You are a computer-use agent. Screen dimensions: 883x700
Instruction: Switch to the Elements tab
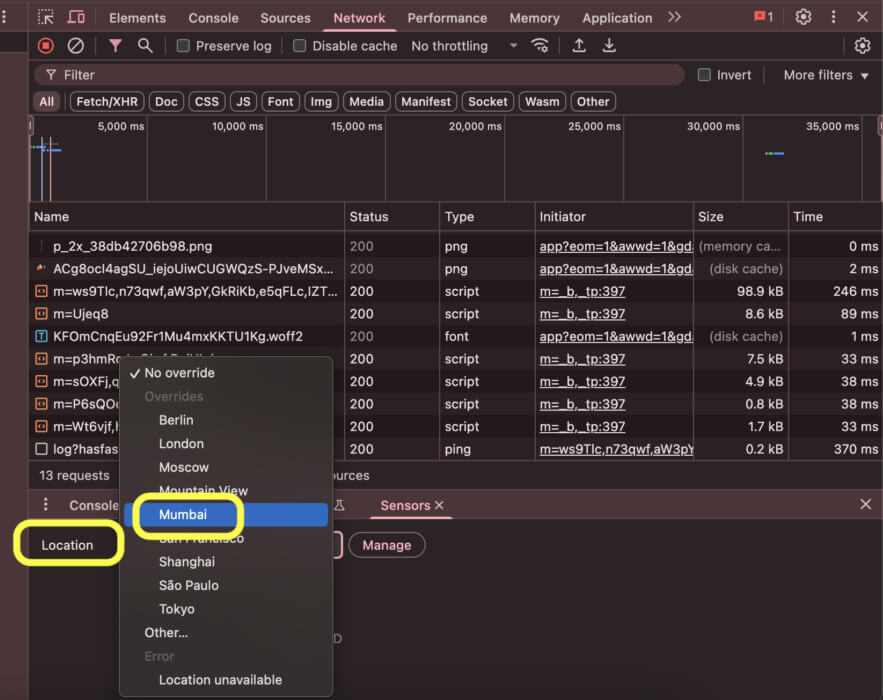point(137,17)
